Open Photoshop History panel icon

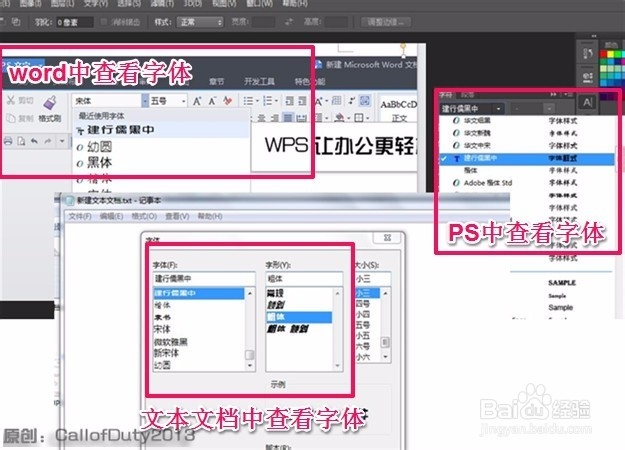click(588, 53)
